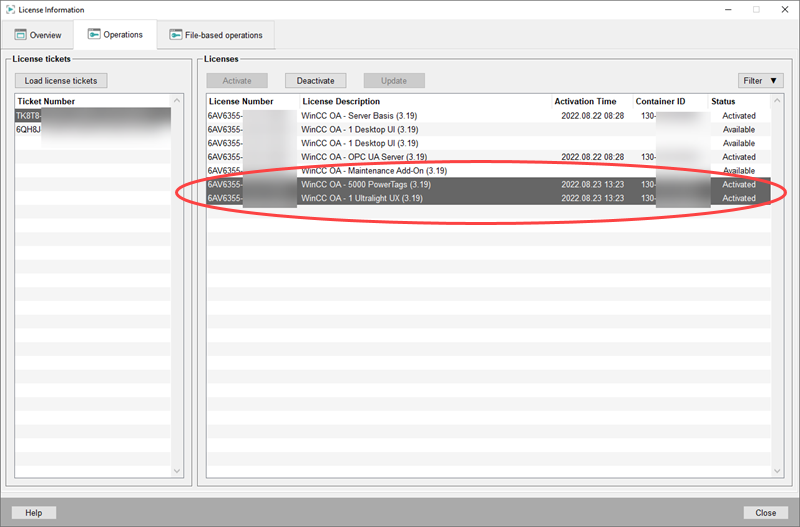The image size is (800, 527).
Task: Select ticket starting with 6QH8J
Action: (93, 130)
